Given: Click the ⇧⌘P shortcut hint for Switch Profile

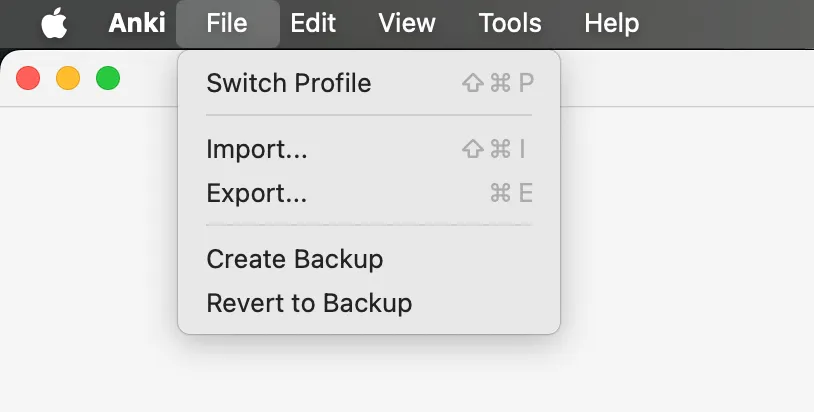Looking at the screenshot, I should (x=497, y=83).
